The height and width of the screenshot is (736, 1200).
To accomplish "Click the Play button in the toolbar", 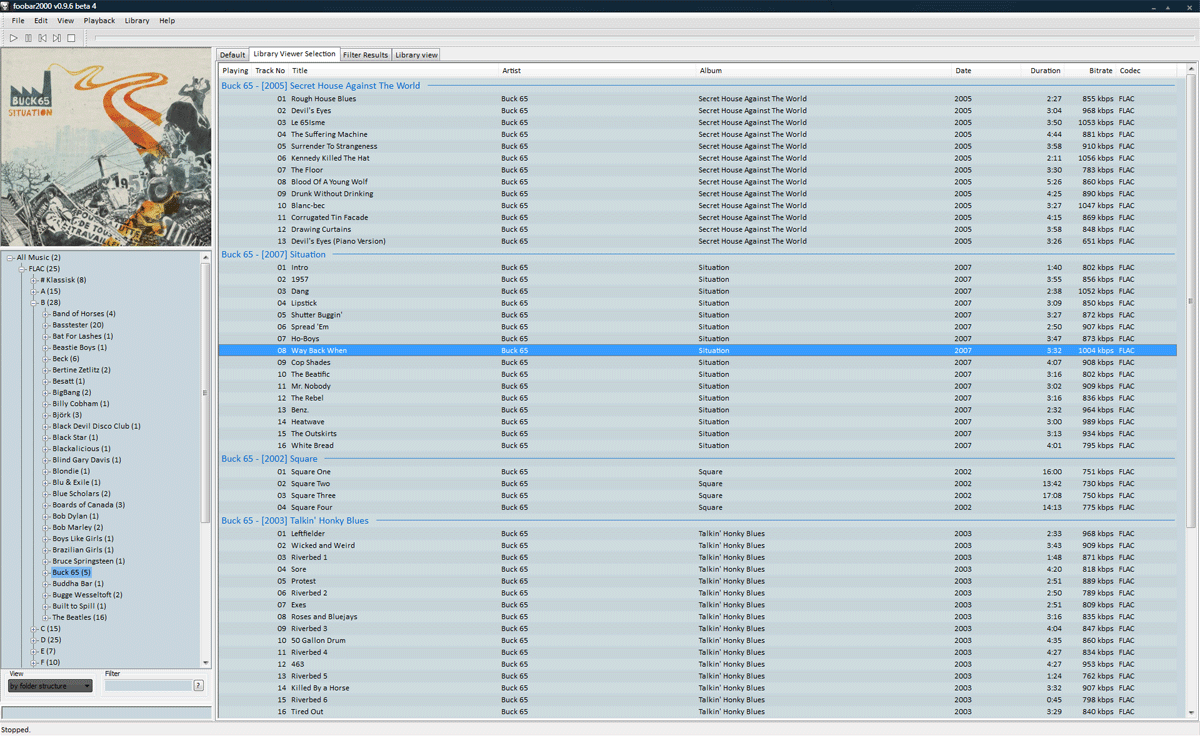I will (14, 38).
